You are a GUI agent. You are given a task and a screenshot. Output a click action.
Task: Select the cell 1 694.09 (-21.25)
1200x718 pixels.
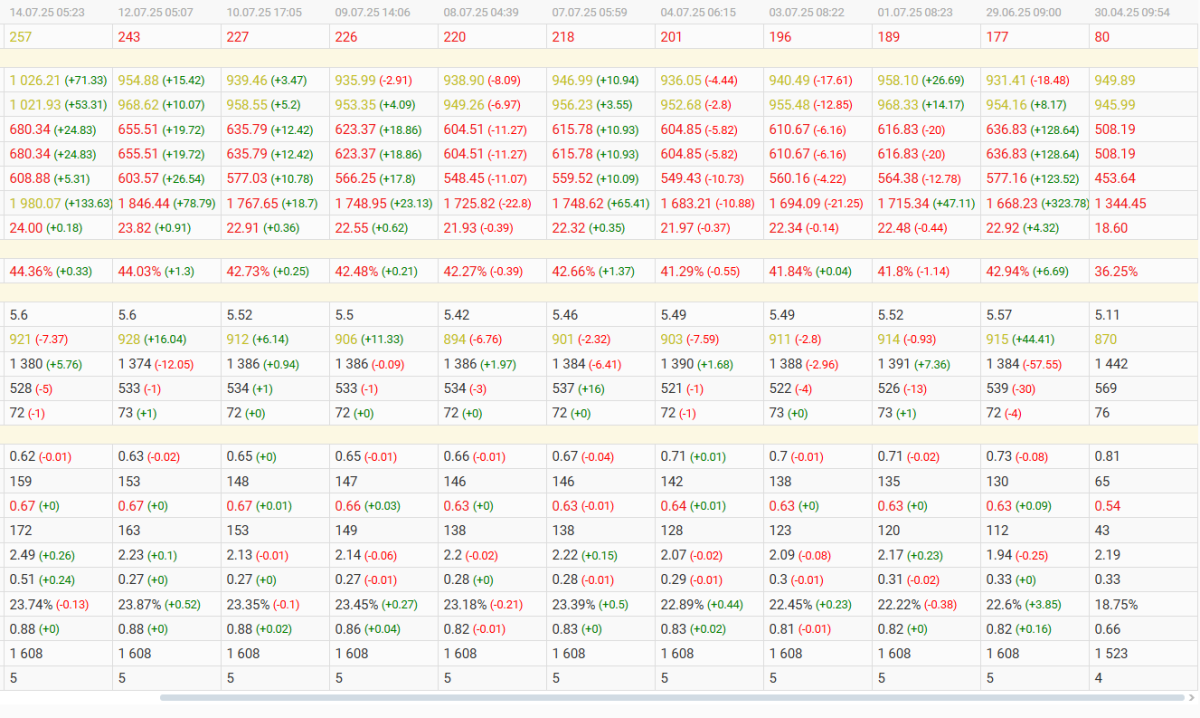(x=816, y=203)
